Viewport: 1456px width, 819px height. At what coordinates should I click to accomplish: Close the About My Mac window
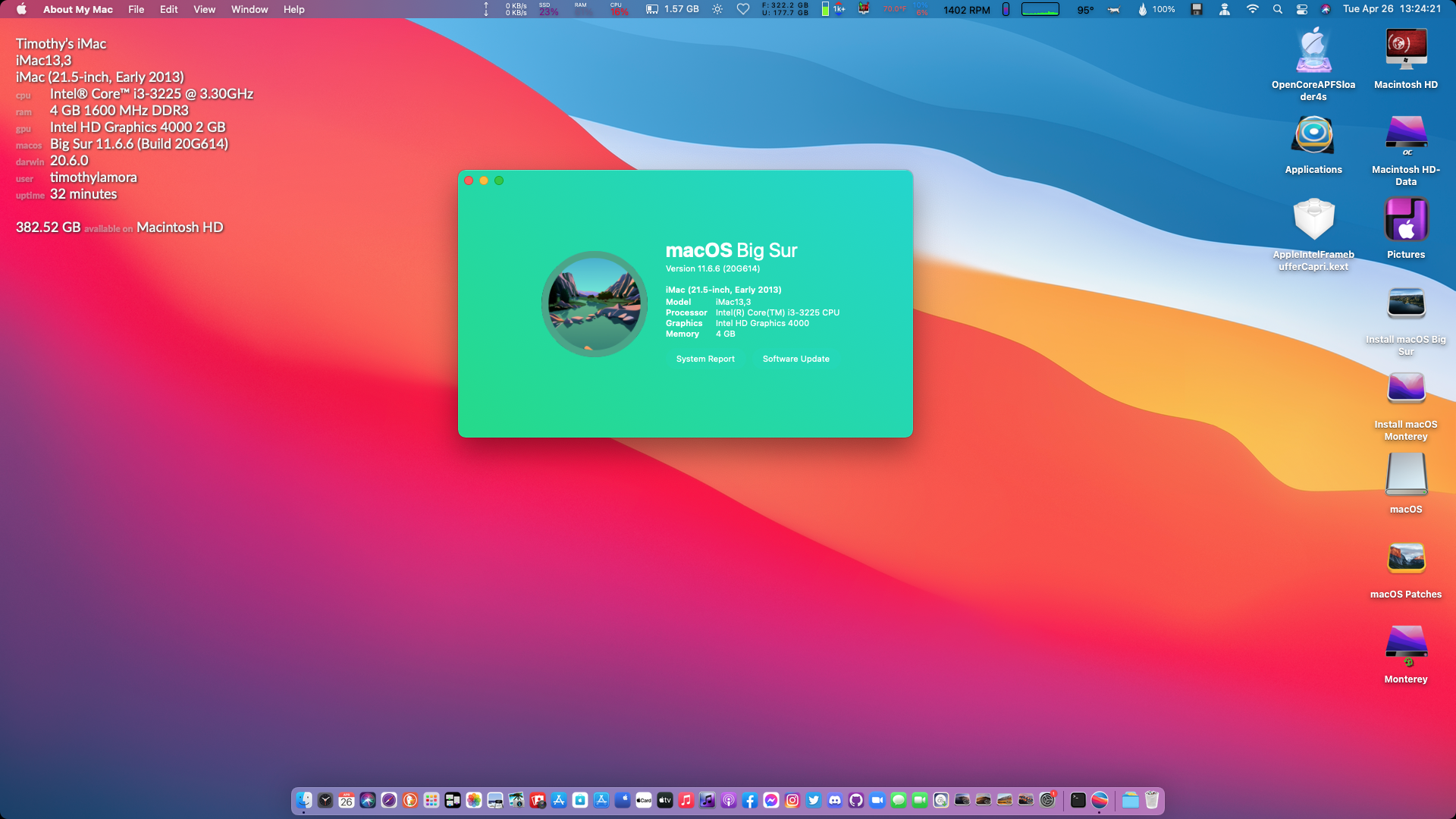pos(469,180)
